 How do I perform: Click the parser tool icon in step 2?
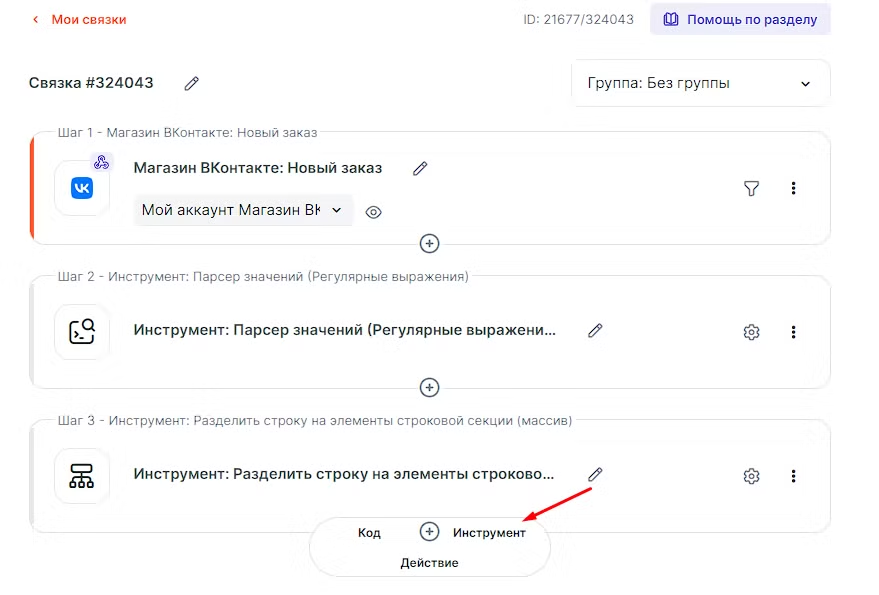point(82,332)
